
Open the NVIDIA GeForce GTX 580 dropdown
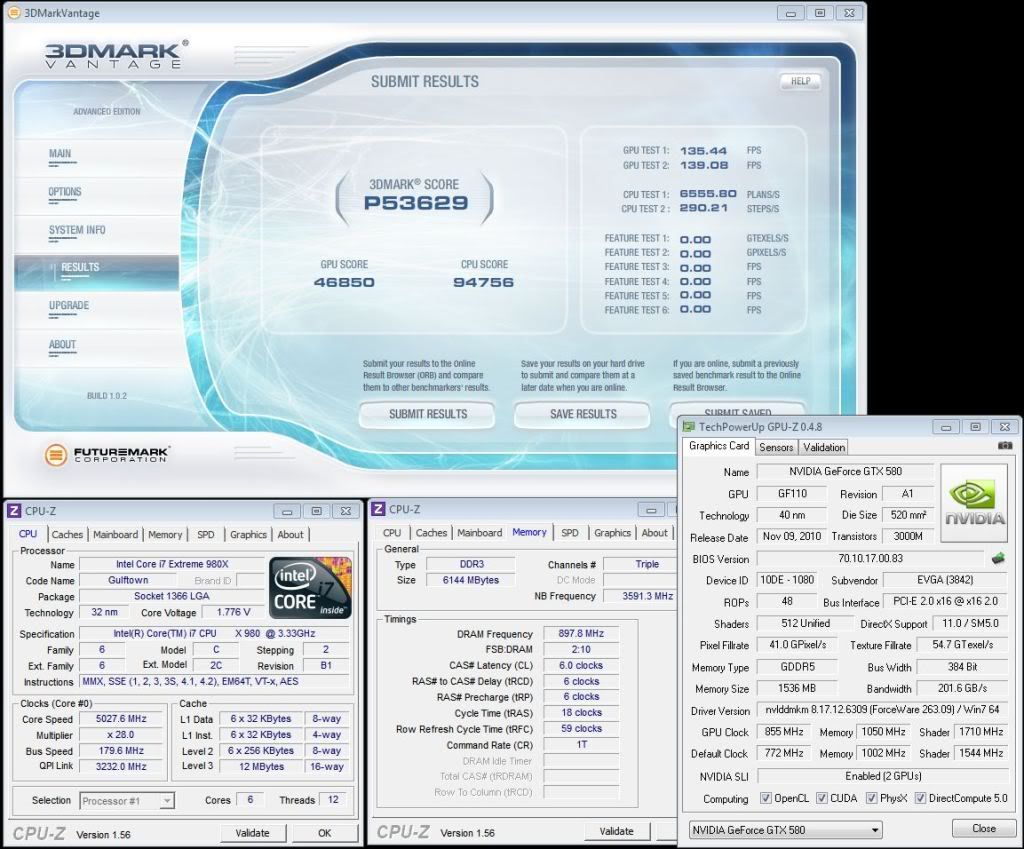(786, 829)
